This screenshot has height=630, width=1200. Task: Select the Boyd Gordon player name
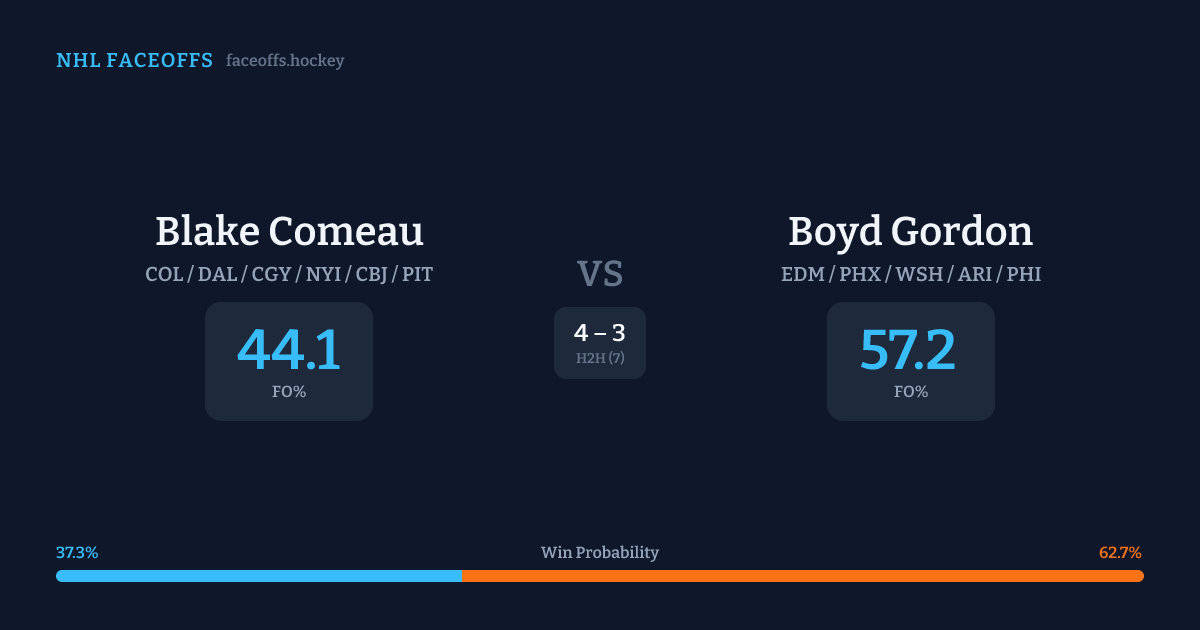(x=910, y=232)
